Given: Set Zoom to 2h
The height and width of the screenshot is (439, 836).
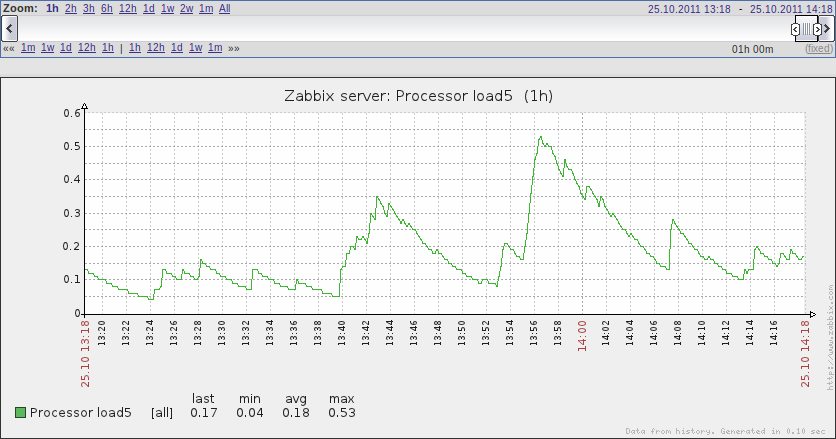Looking at the screenshot, I should 70,9.
